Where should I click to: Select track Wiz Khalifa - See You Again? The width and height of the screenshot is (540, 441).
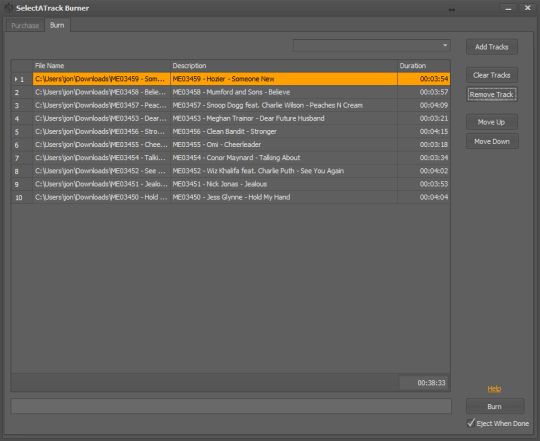tap(284, 171)
